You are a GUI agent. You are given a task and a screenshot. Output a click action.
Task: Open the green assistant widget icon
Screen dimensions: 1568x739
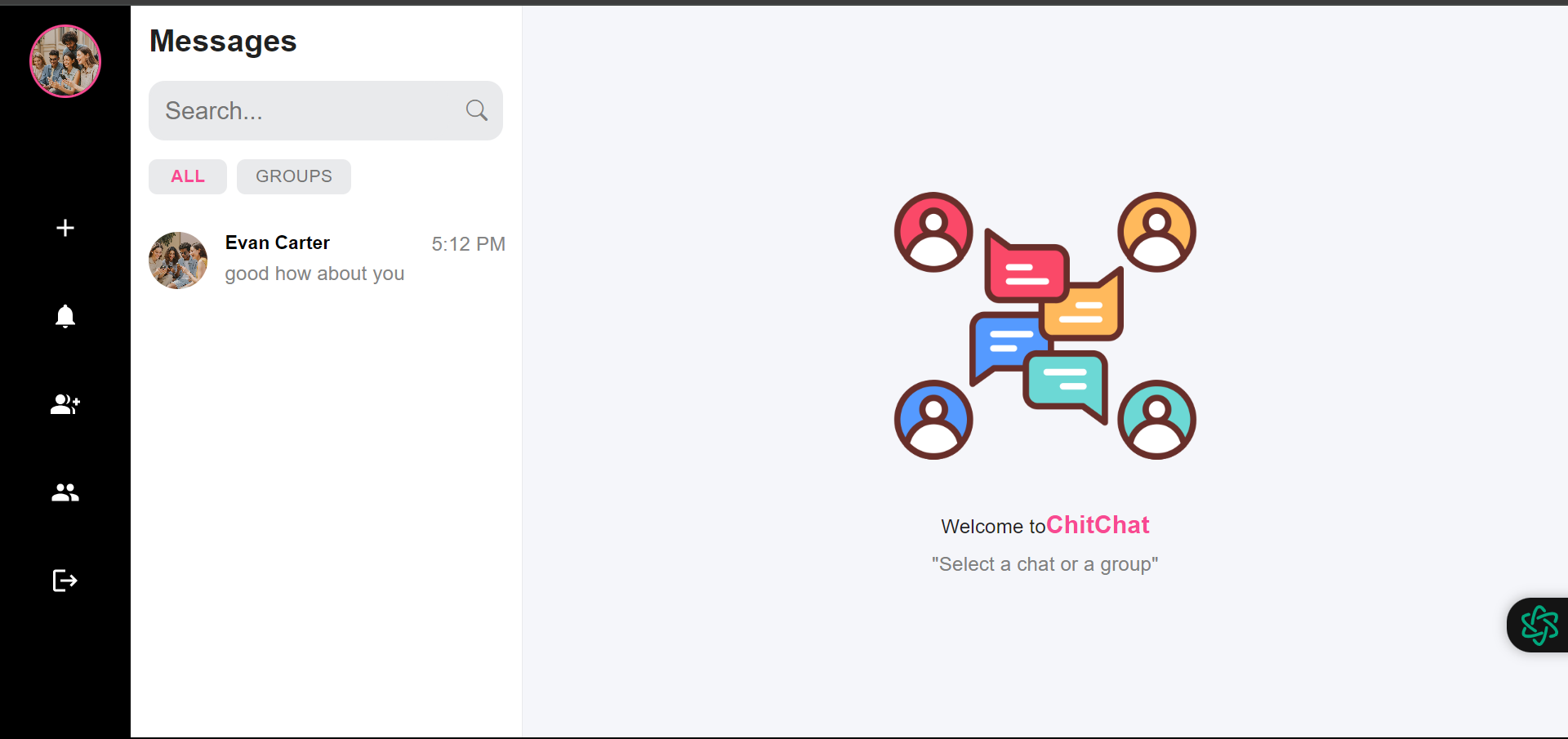pyautogui.click(x=1539, y=625)
